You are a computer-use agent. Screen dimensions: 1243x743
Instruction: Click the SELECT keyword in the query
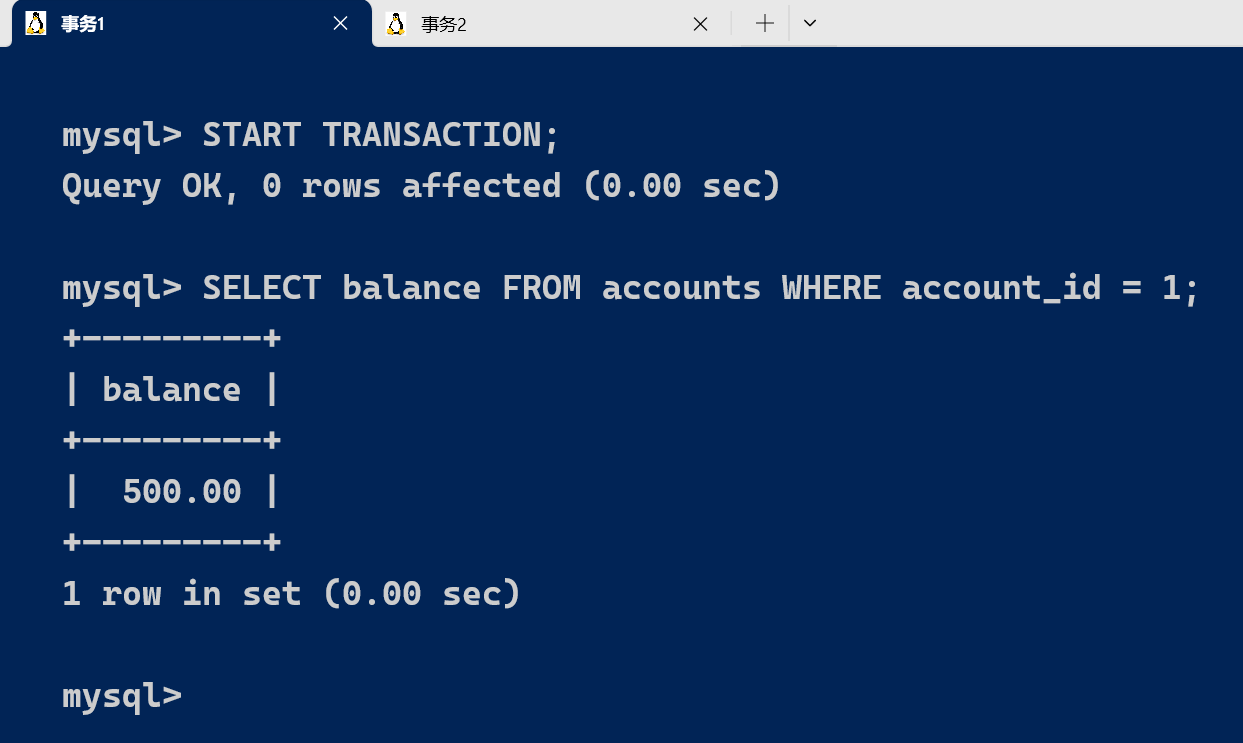coord(261,288)
